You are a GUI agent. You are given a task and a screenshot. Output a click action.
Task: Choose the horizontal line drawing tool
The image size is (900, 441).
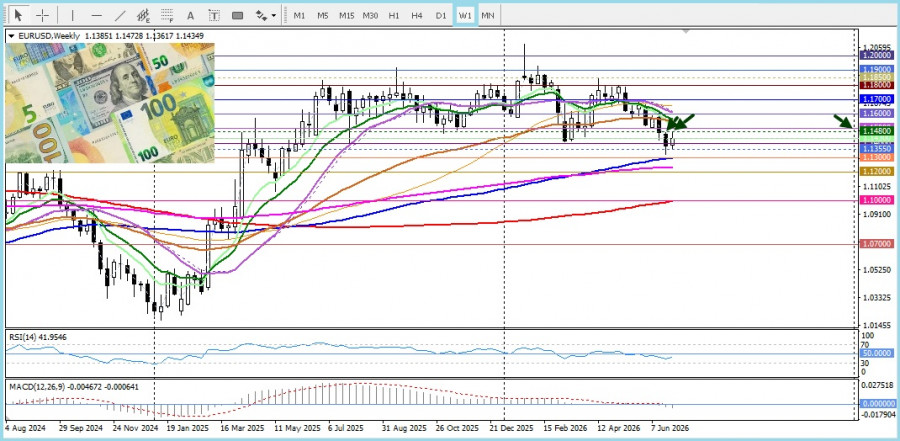pyautogui.click(x=96, y=16)
